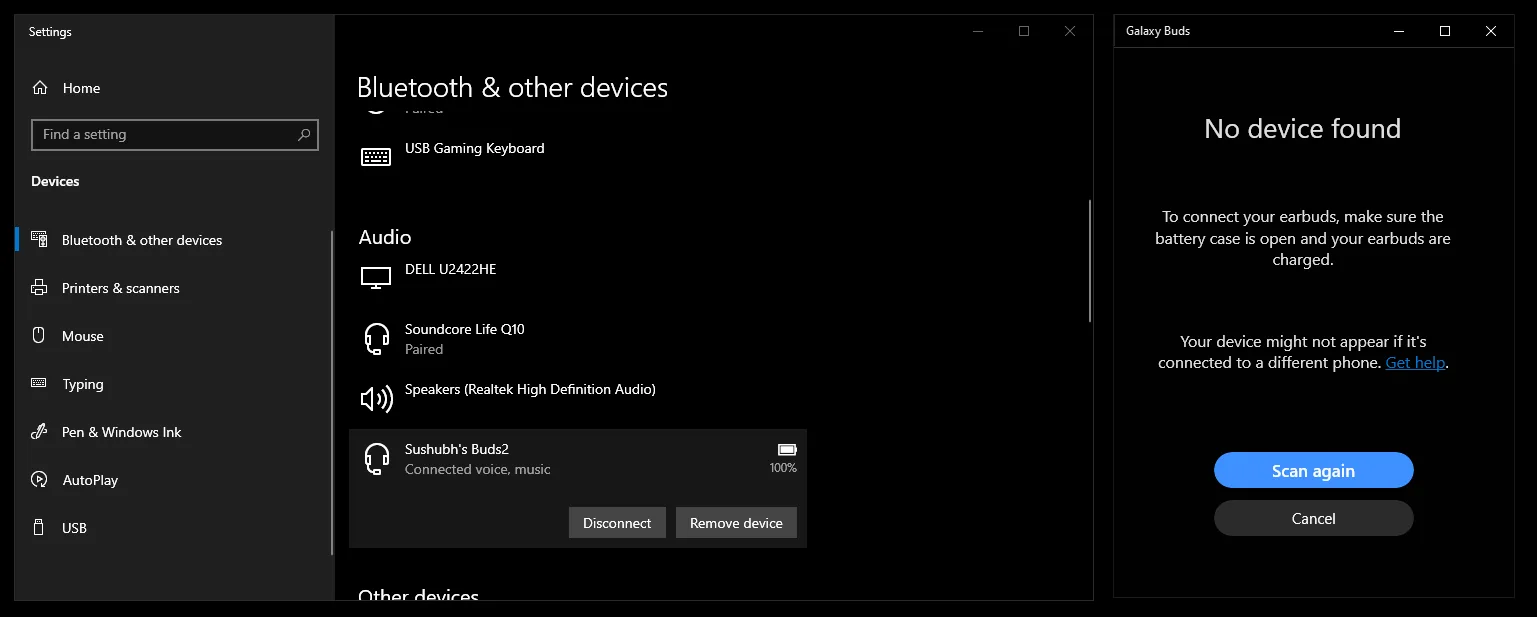
Task: Go to Mouse settings page
Action: click(x=174, y=336)
